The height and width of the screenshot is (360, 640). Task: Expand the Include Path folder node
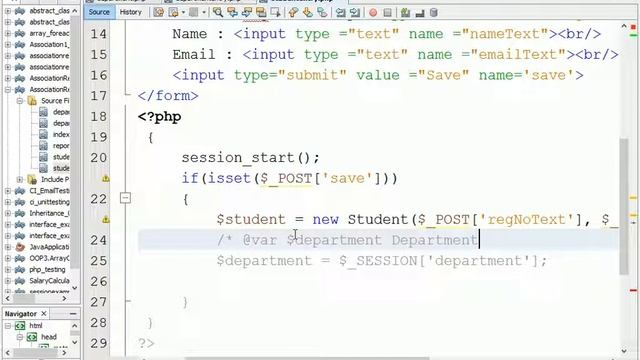click(x=19, y=179)
